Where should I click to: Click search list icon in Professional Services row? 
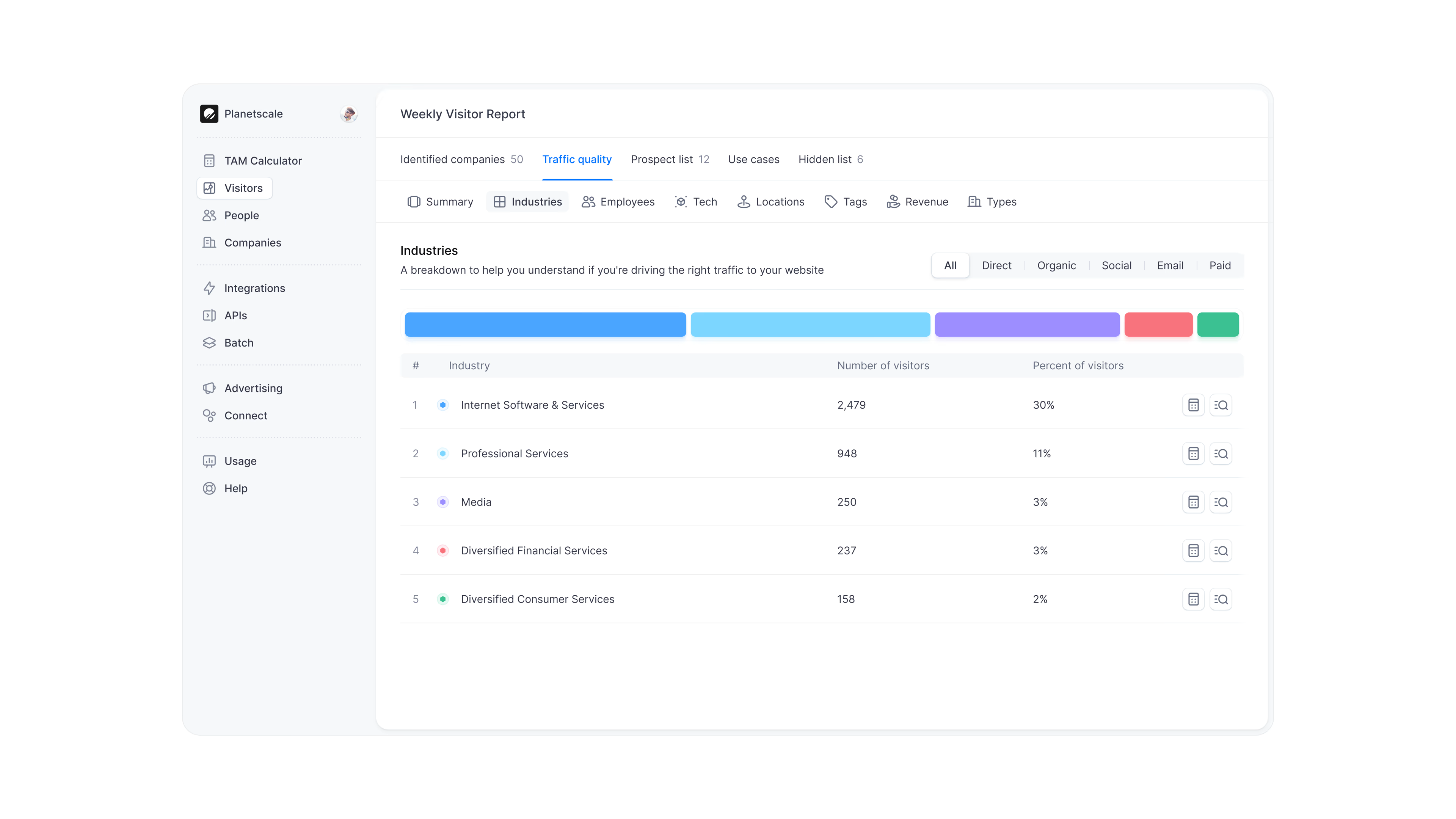[1221, 454]
